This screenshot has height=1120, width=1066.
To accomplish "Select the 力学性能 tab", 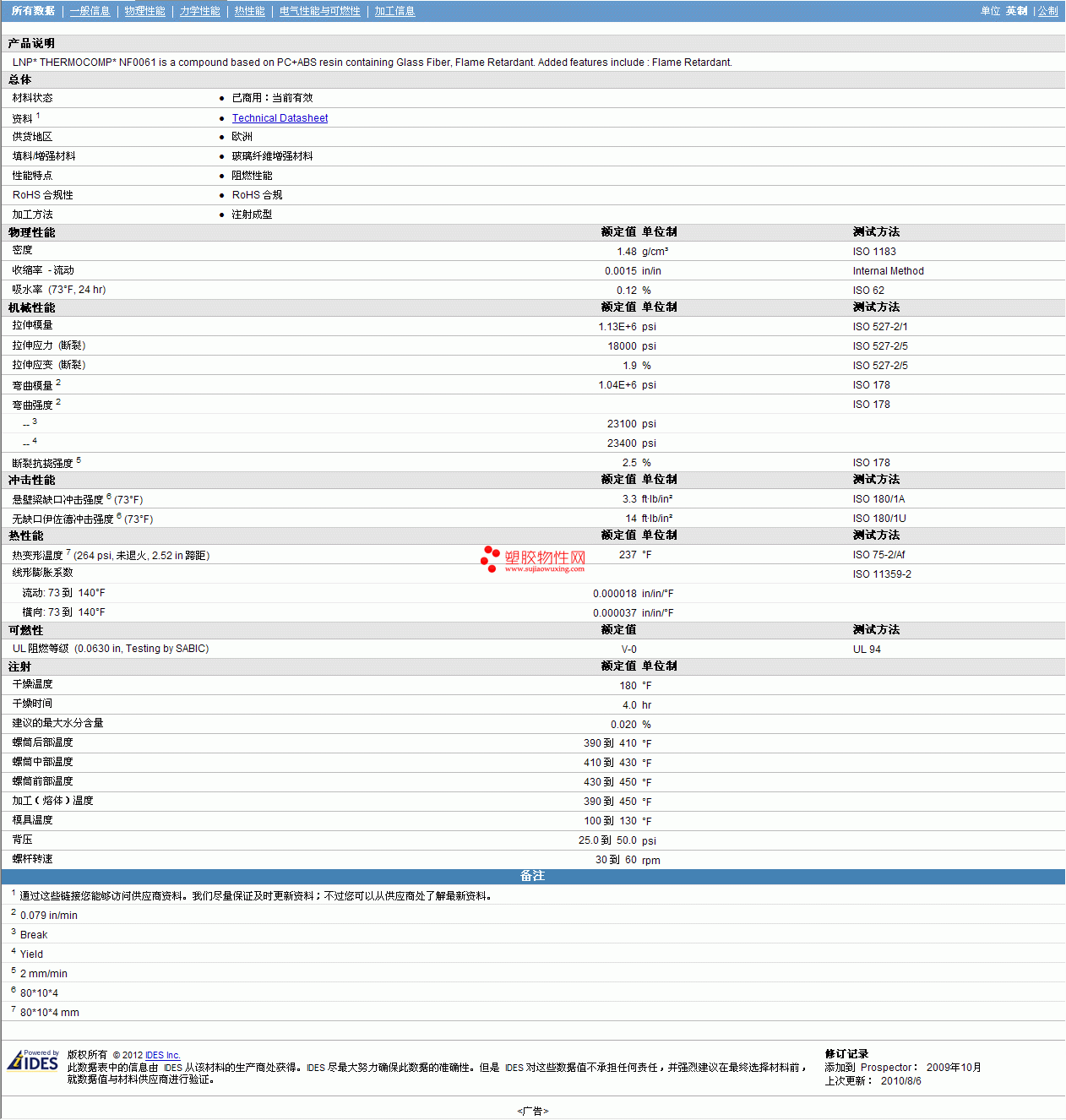I will click(200, 11).
